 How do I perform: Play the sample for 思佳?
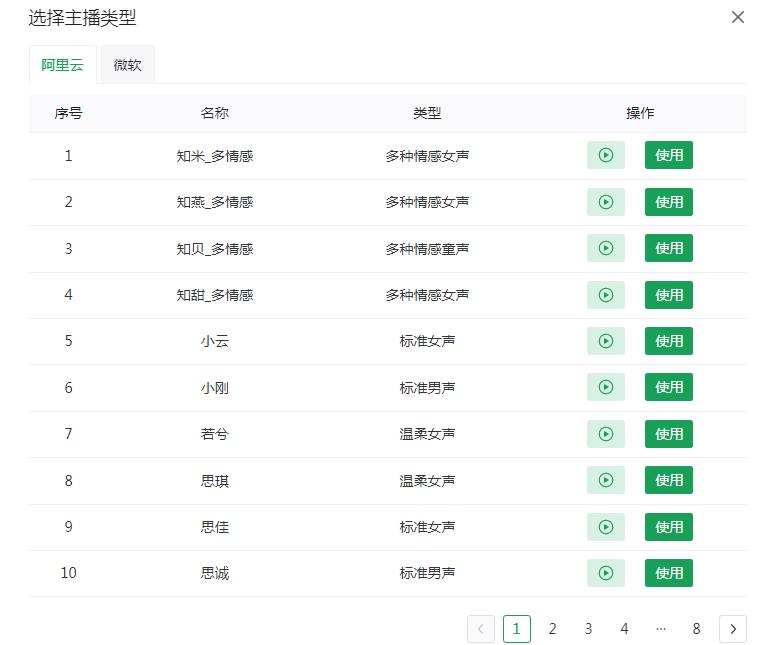tap(606, 526)
